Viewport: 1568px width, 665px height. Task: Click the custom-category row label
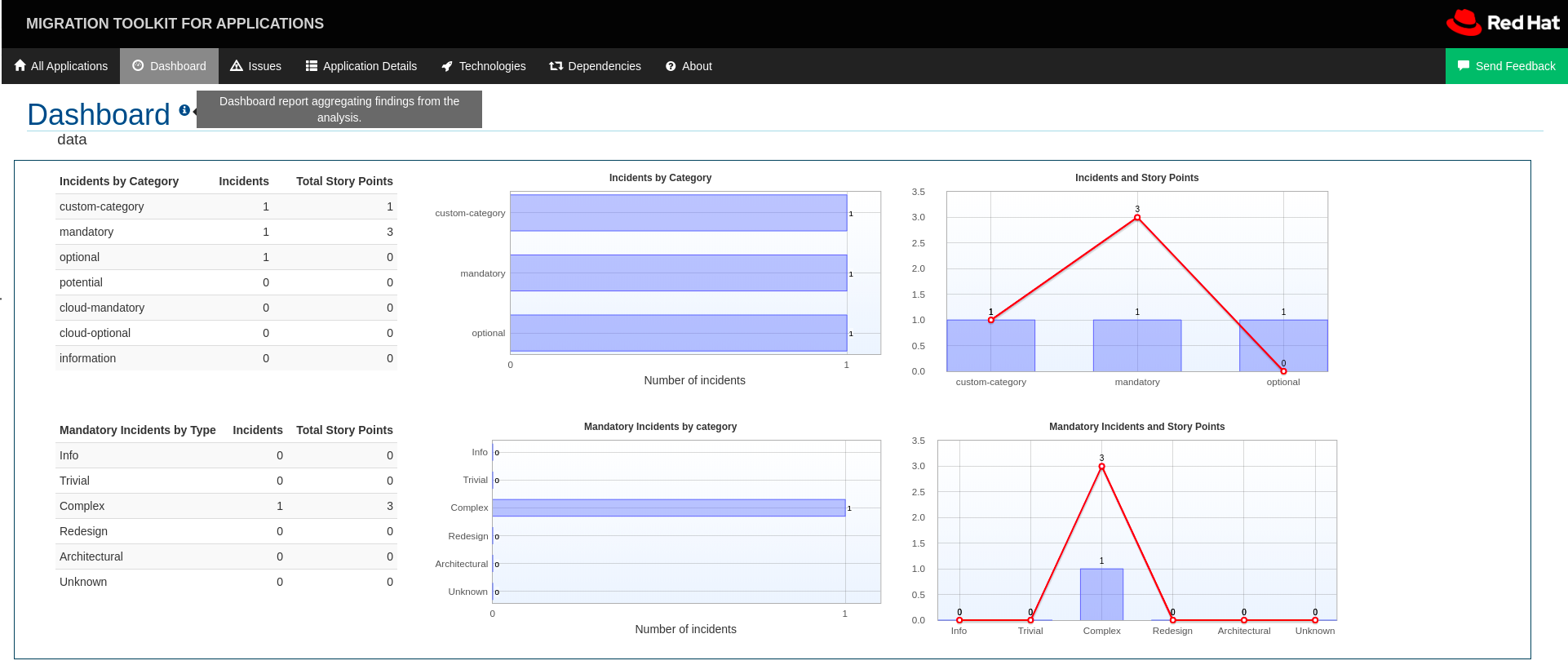(101, 206)
